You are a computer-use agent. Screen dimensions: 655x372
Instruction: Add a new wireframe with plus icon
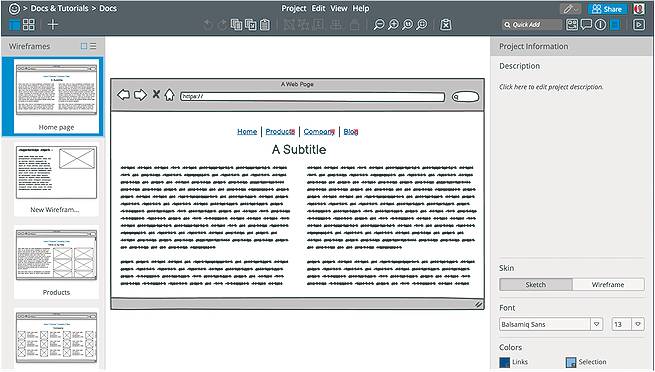(53, 25)
